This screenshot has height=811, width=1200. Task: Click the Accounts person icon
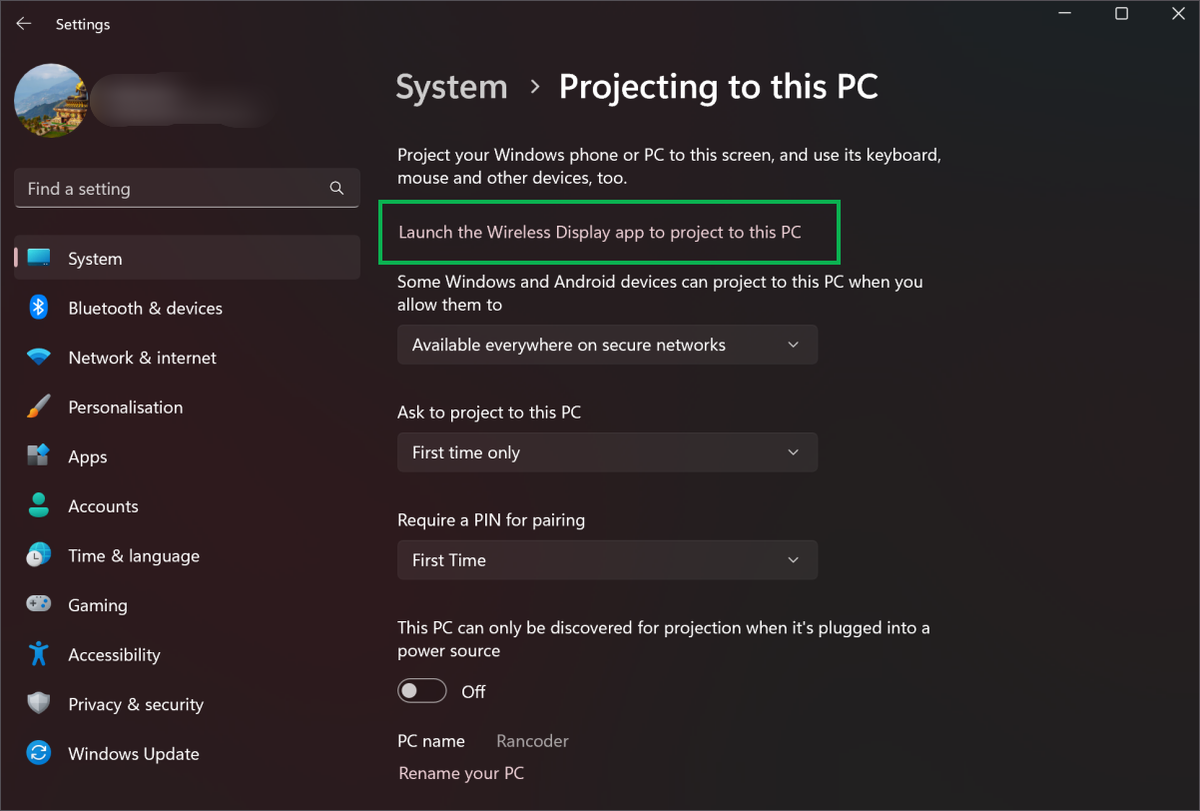pos(38,506)
